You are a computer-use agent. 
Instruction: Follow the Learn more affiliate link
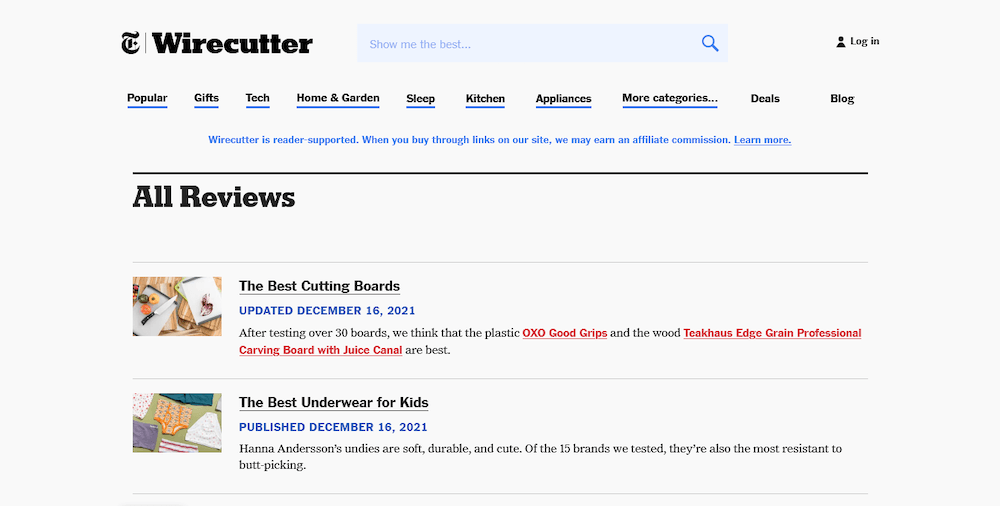click(763, 140)
